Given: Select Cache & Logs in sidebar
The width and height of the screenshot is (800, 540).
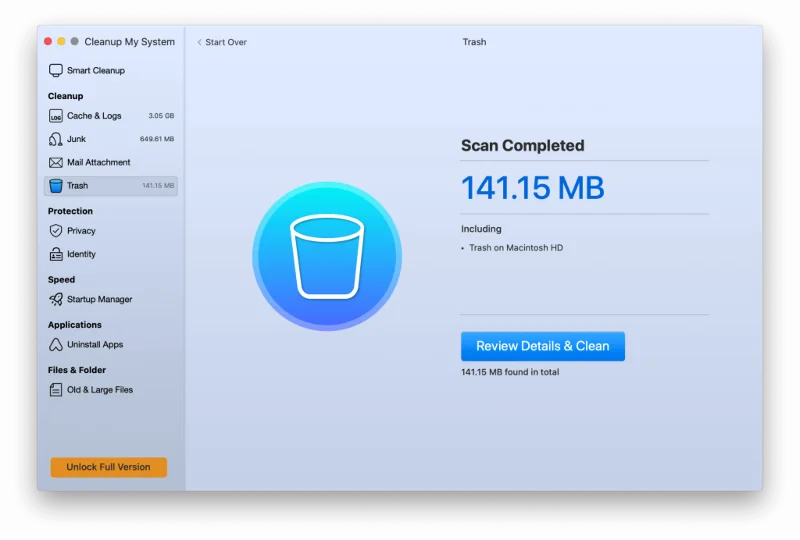Looking at the screenshot, I should [x=111, y=116].
